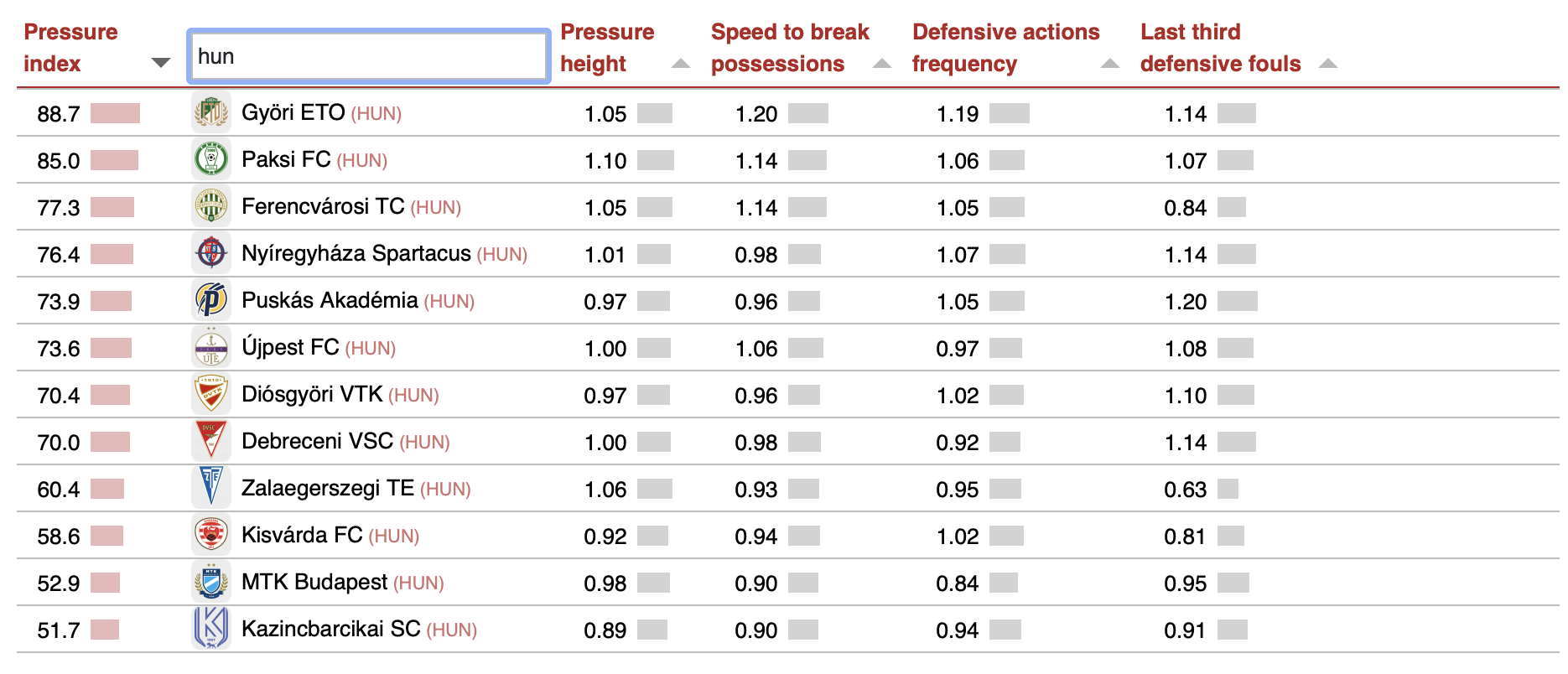The width and height of the screenshot is (1568, 674).
Task: Open the Diósgyöri VTK team name
Action: pyautogui.click(x=312, y=395)
